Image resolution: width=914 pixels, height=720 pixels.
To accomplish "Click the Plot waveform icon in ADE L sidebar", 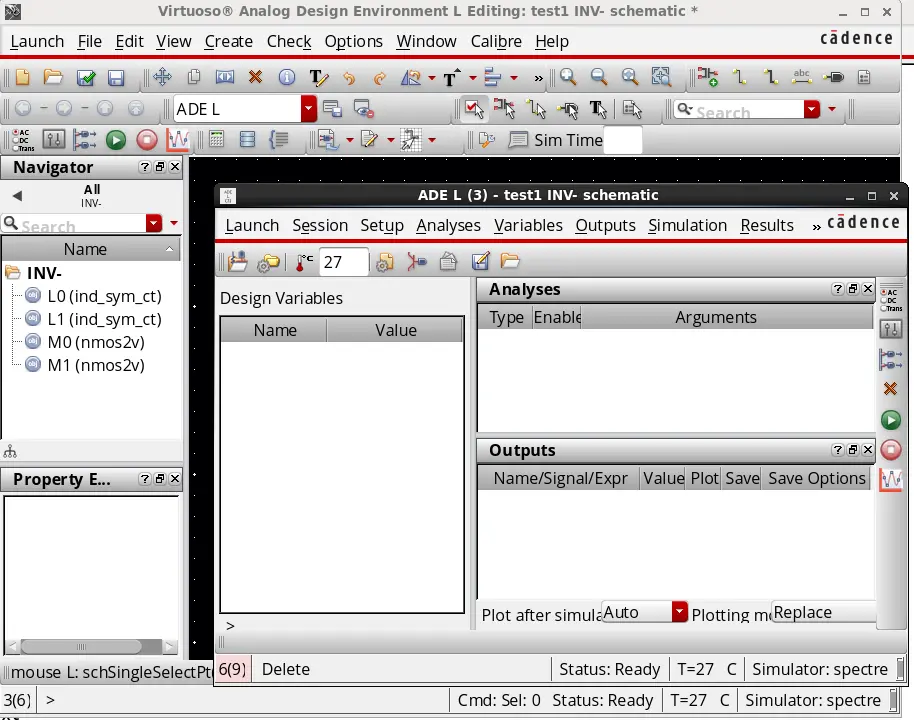I will pos(891,480).
